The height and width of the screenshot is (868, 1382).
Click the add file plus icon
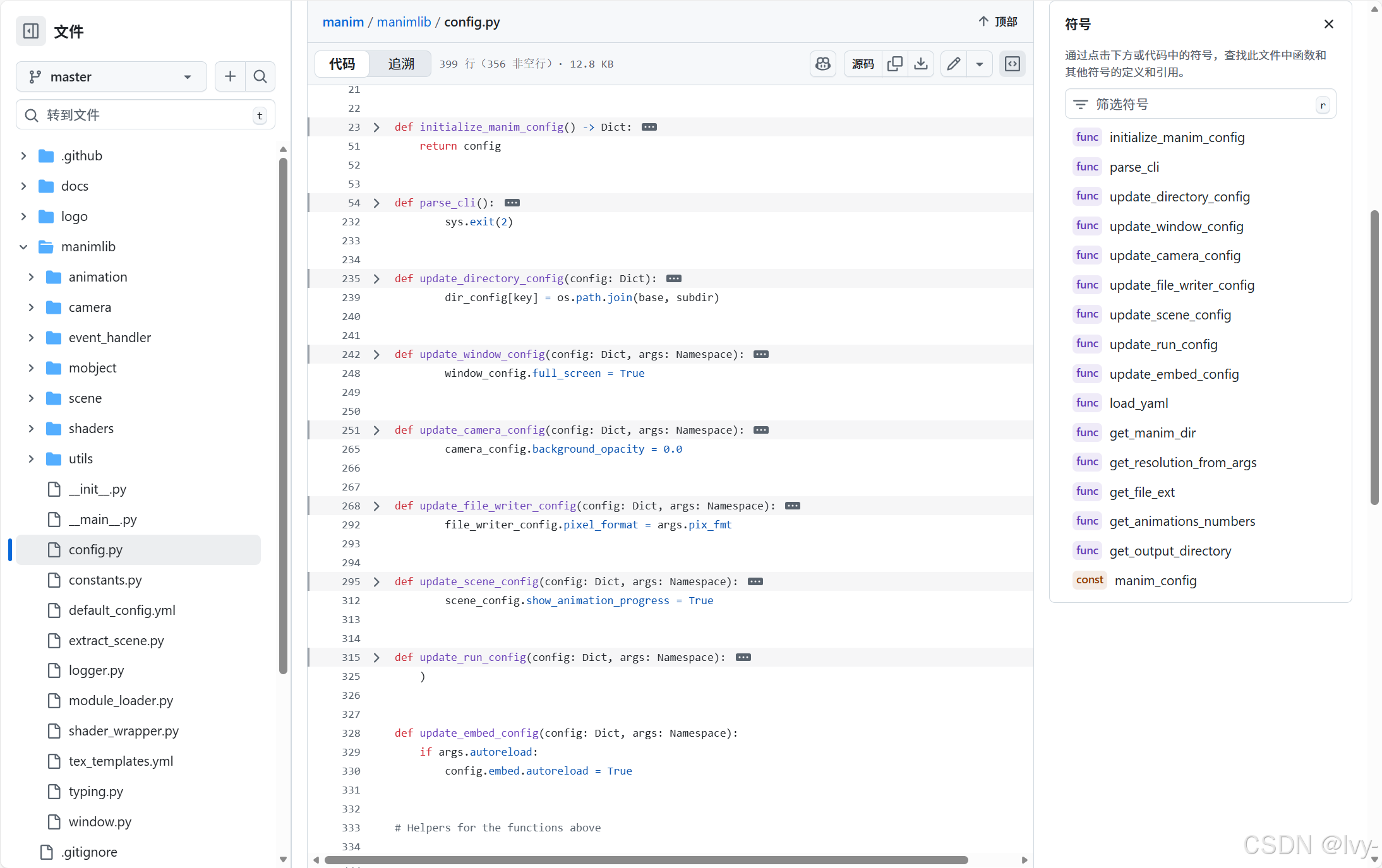click(x=230, y=76)
